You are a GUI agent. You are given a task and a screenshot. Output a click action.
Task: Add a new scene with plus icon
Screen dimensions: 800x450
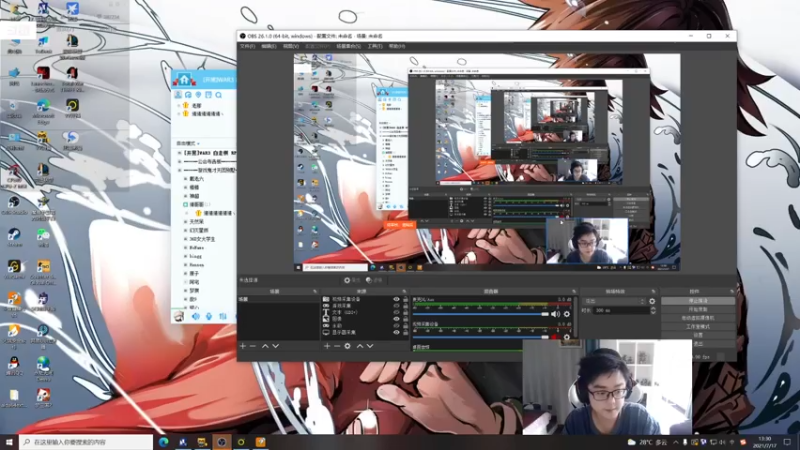pos(243,346)
